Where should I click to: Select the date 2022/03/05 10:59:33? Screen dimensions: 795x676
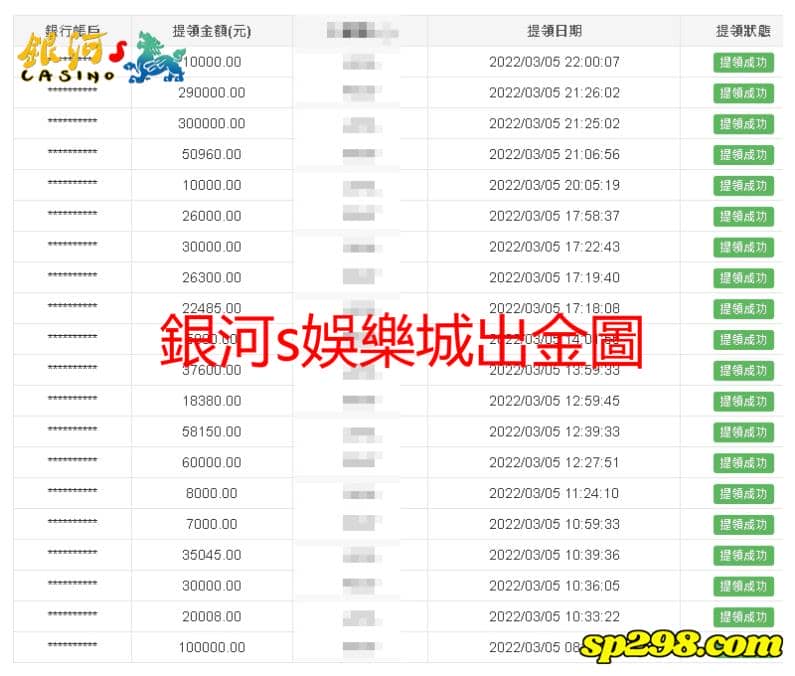(554, 524)
